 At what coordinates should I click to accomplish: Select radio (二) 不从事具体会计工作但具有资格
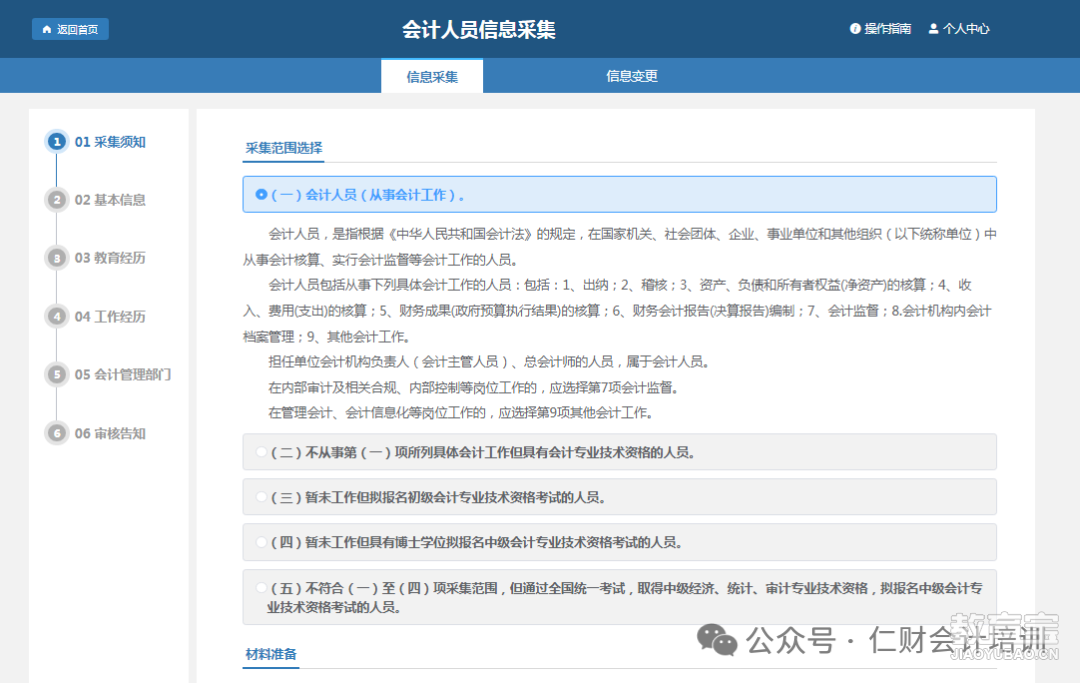point(261,452)
